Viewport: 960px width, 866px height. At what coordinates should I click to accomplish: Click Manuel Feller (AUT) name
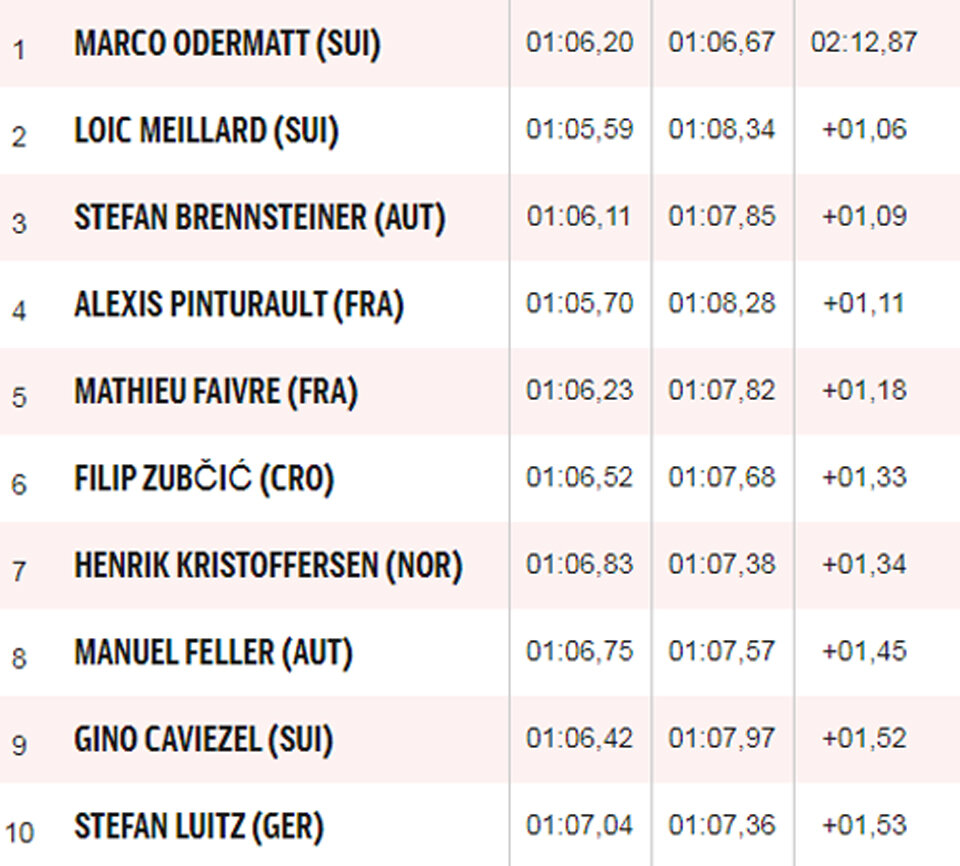[214, 653]
